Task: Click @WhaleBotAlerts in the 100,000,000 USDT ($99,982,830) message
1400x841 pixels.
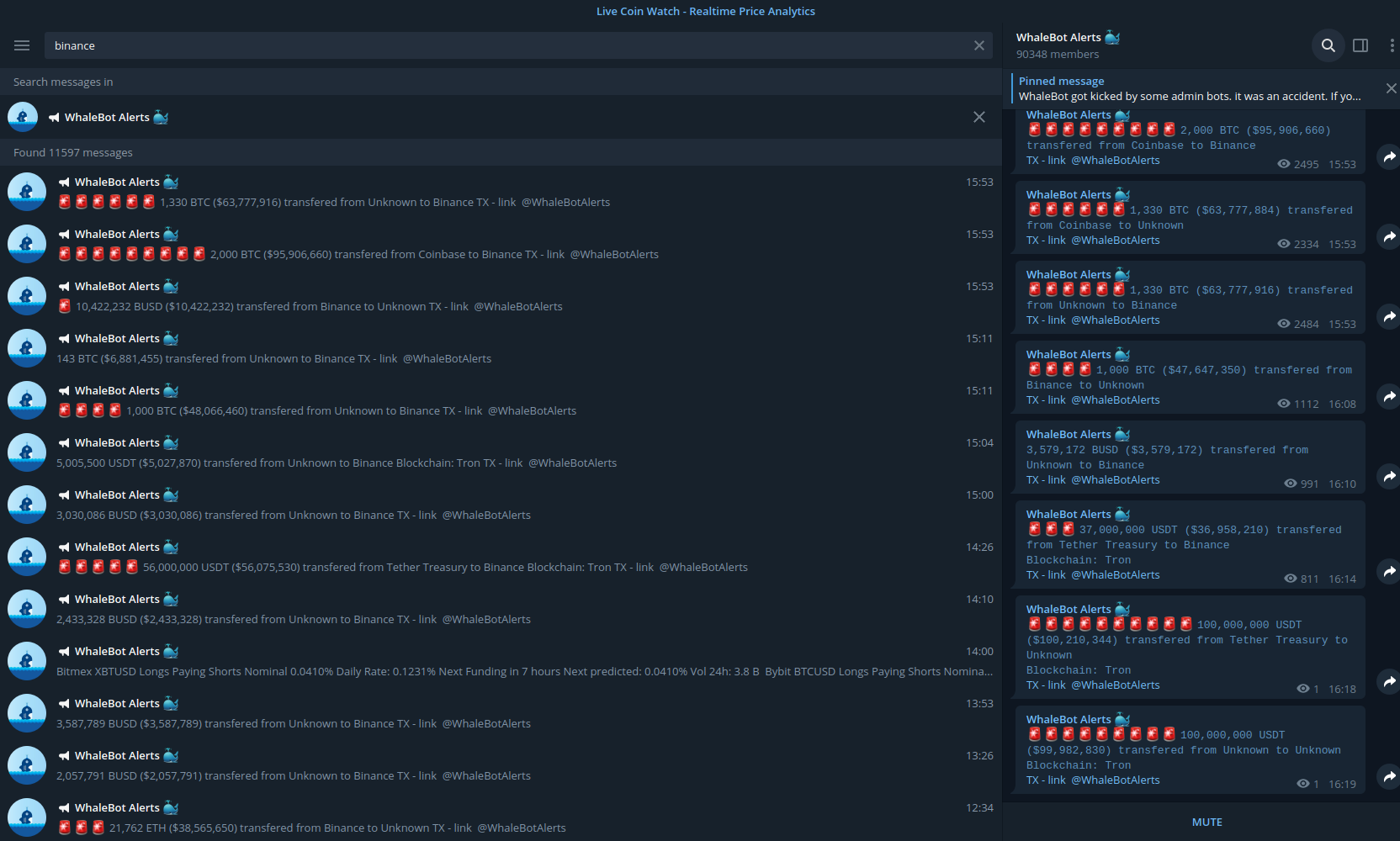Action: (x=1116, y=780)
